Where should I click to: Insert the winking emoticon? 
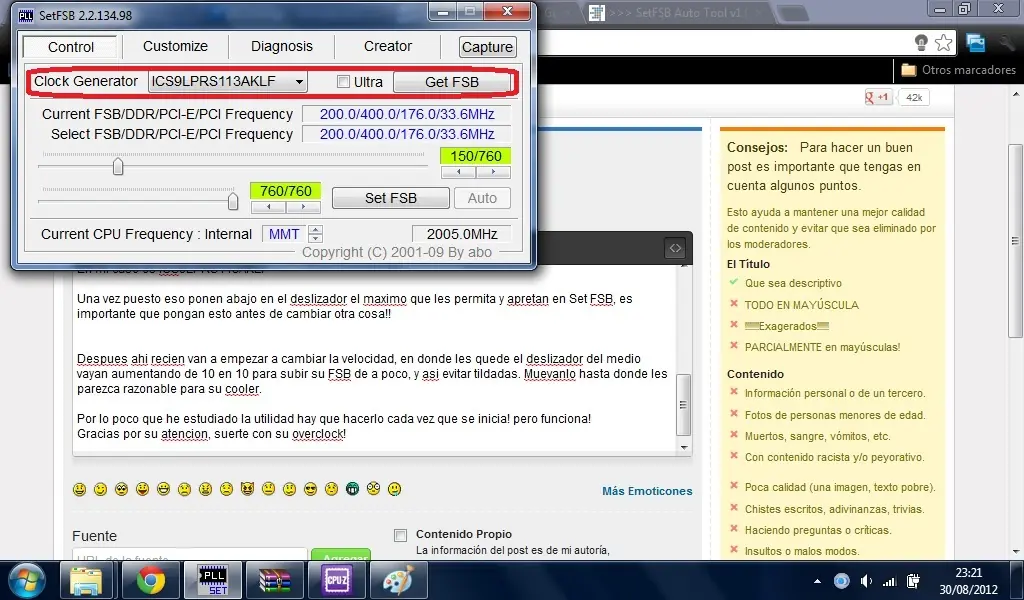[x=101, y=489]
